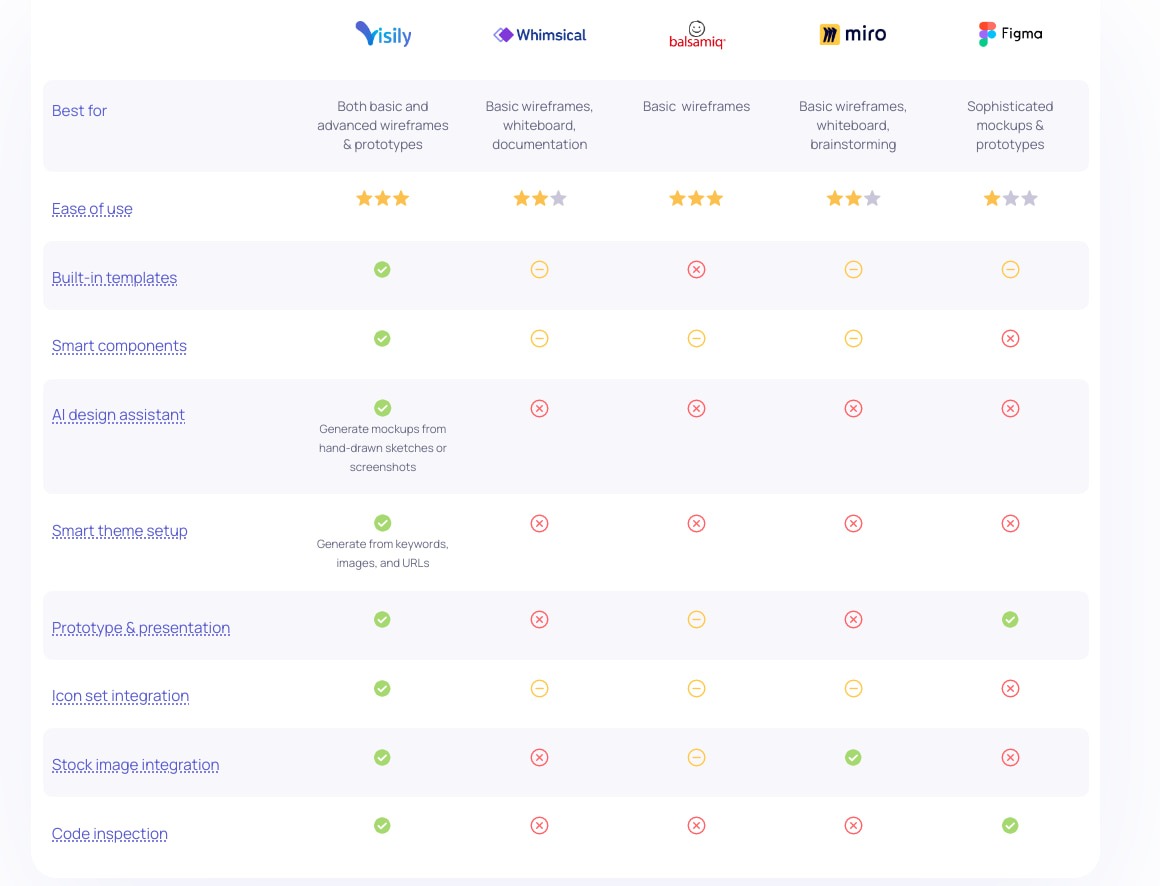1160x886 pixels.
Task: Click Figma's red X for Smart components
Action: pyautogui.click(x=1010, y=338)
